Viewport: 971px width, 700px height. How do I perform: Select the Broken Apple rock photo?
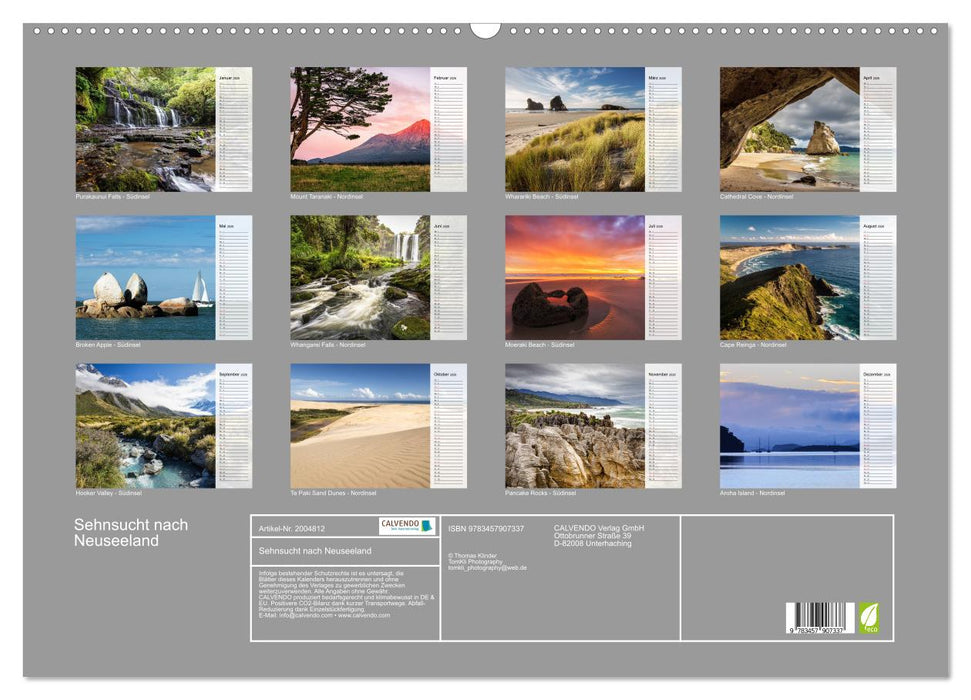(145, 278)
